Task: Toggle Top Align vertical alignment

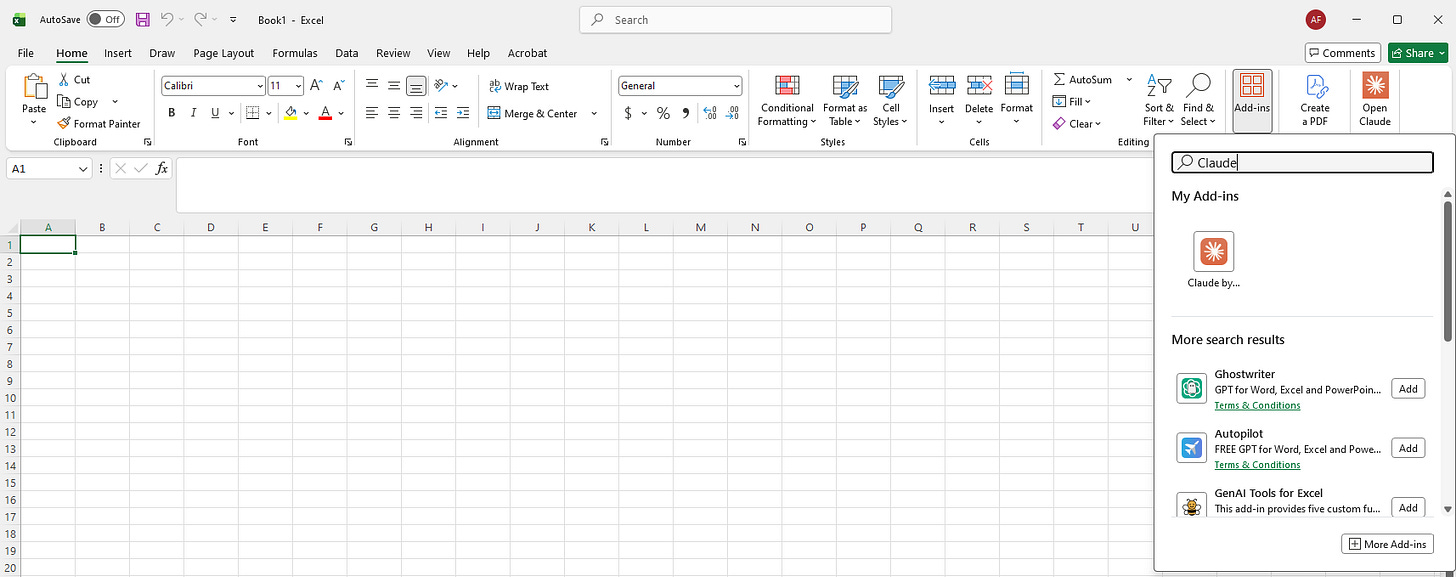Action: click(372, 86)
